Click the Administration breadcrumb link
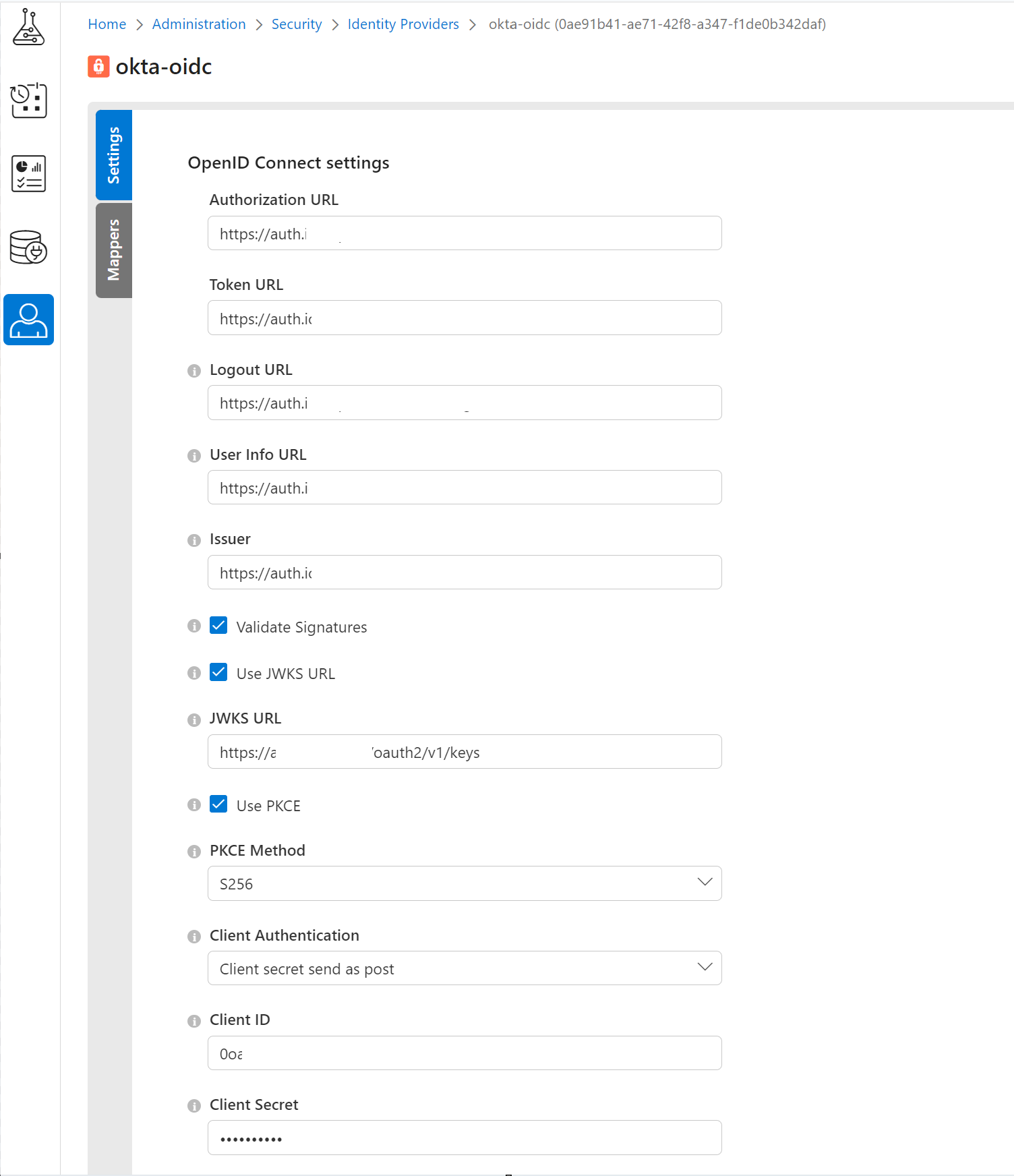 pos(199,24)
